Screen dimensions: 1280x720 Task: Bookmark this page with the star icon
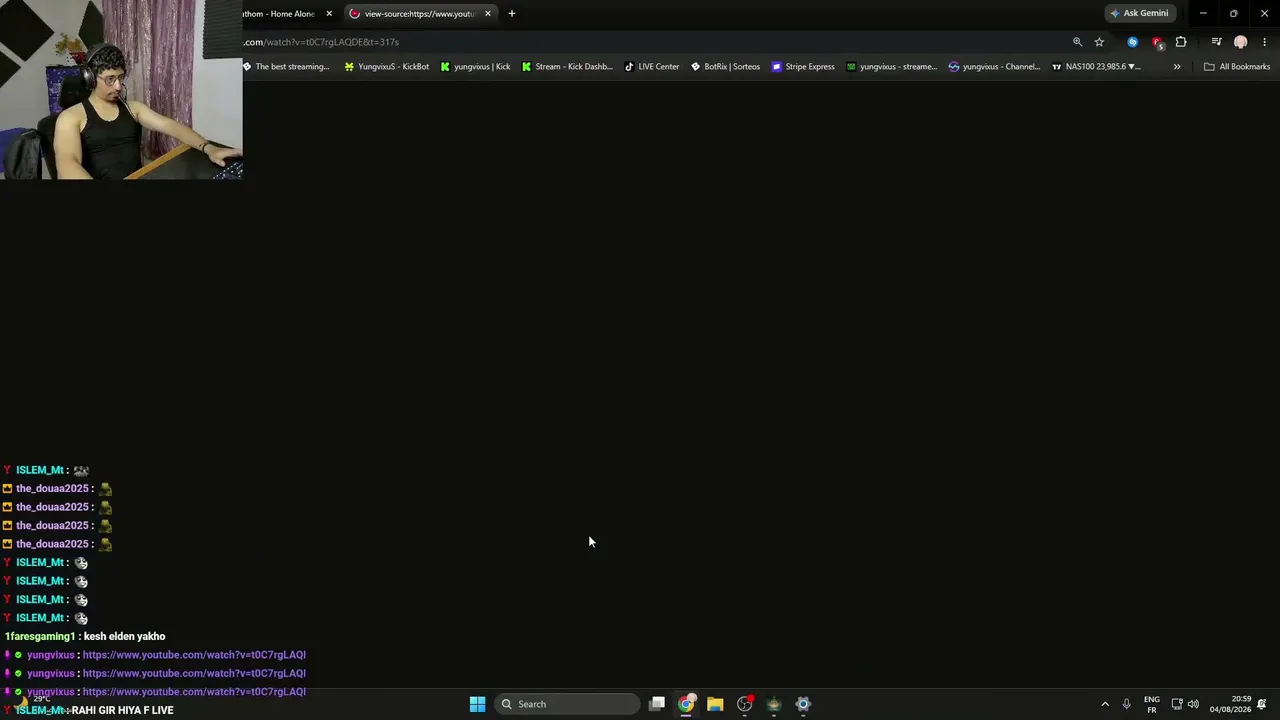1099,42
